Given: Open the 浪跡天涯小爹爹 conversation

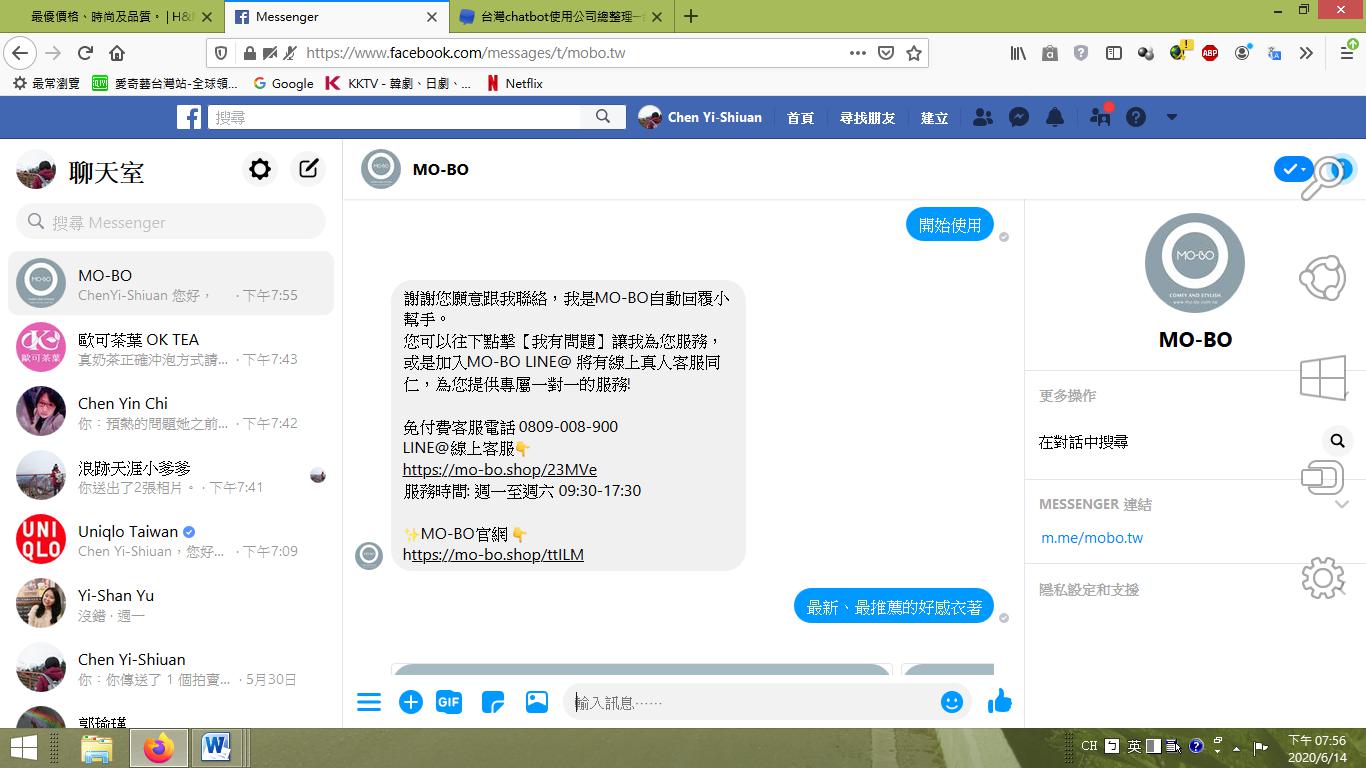Looking at the screenshot, I should click(171, 476).
